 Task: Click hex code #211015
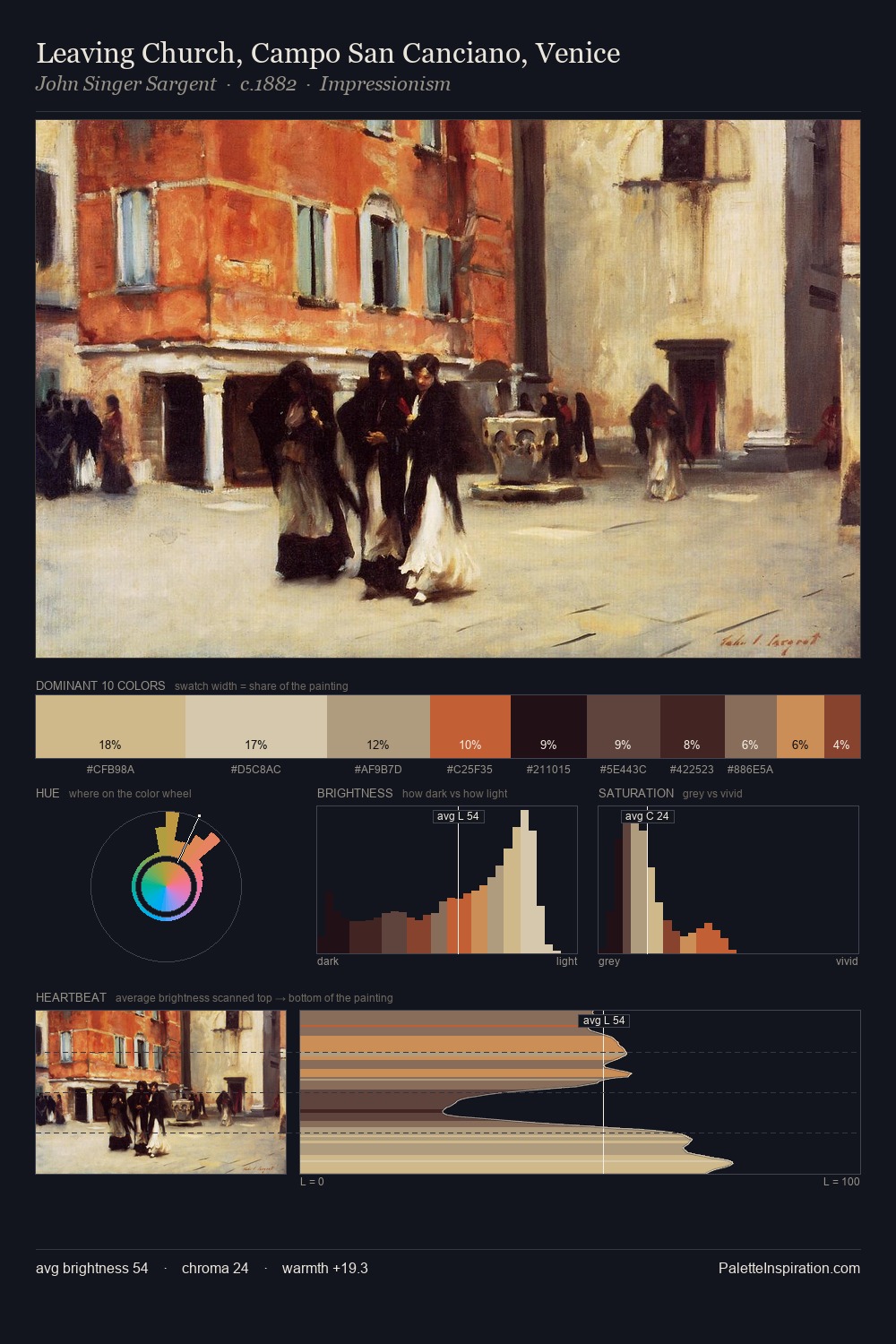click(548, 770)
